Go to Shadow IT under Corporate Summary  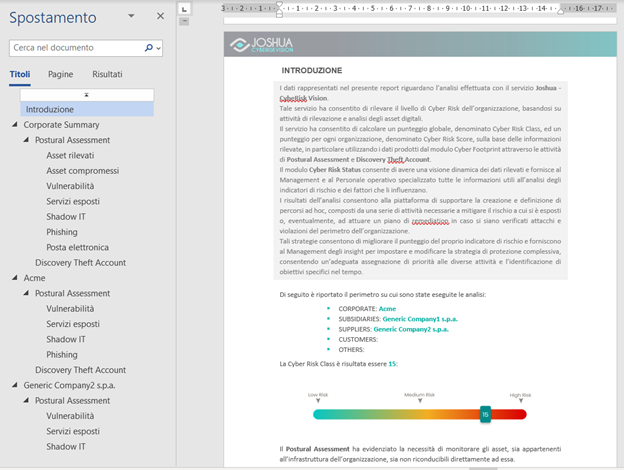(66, 216)
